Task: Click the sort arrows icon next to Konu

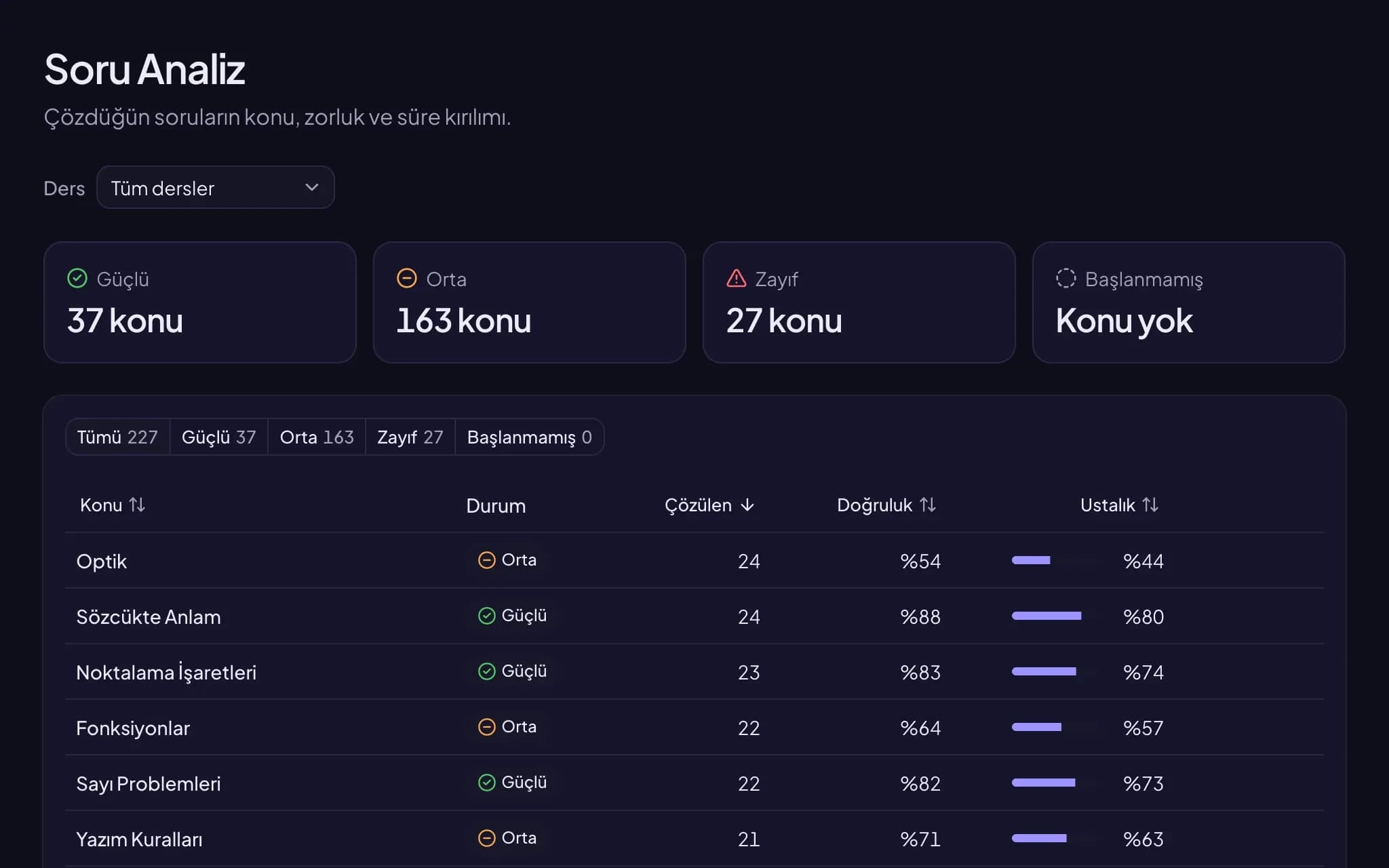Action: click(x=137, y=505)
